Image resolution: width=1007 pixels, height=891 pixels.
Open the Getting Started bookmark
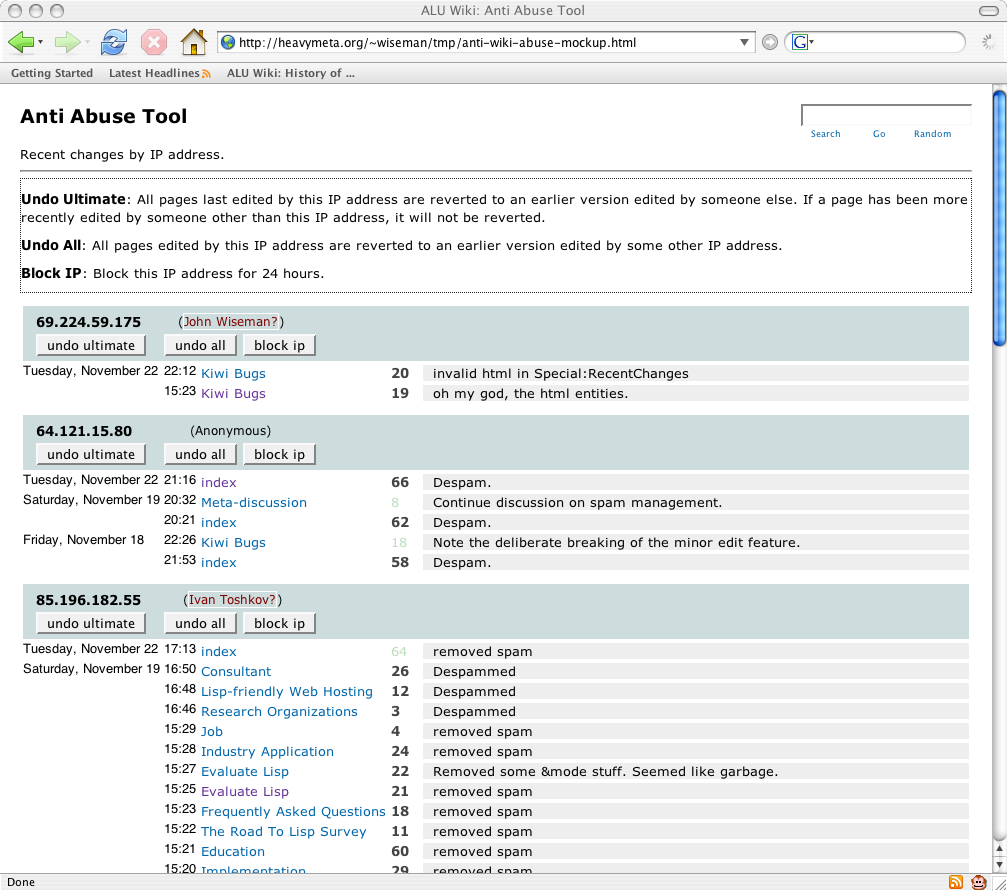52,73
